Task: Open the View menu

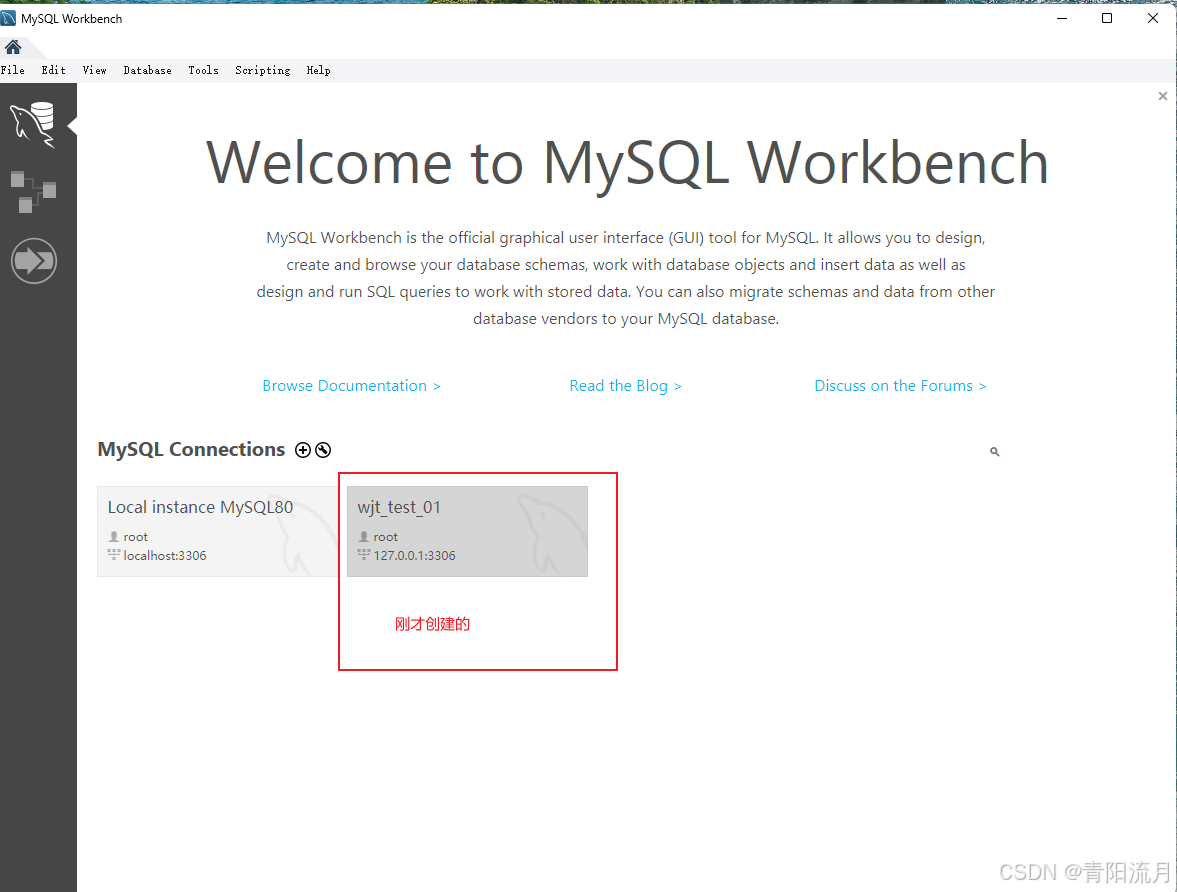Action: tap(95, 70)
